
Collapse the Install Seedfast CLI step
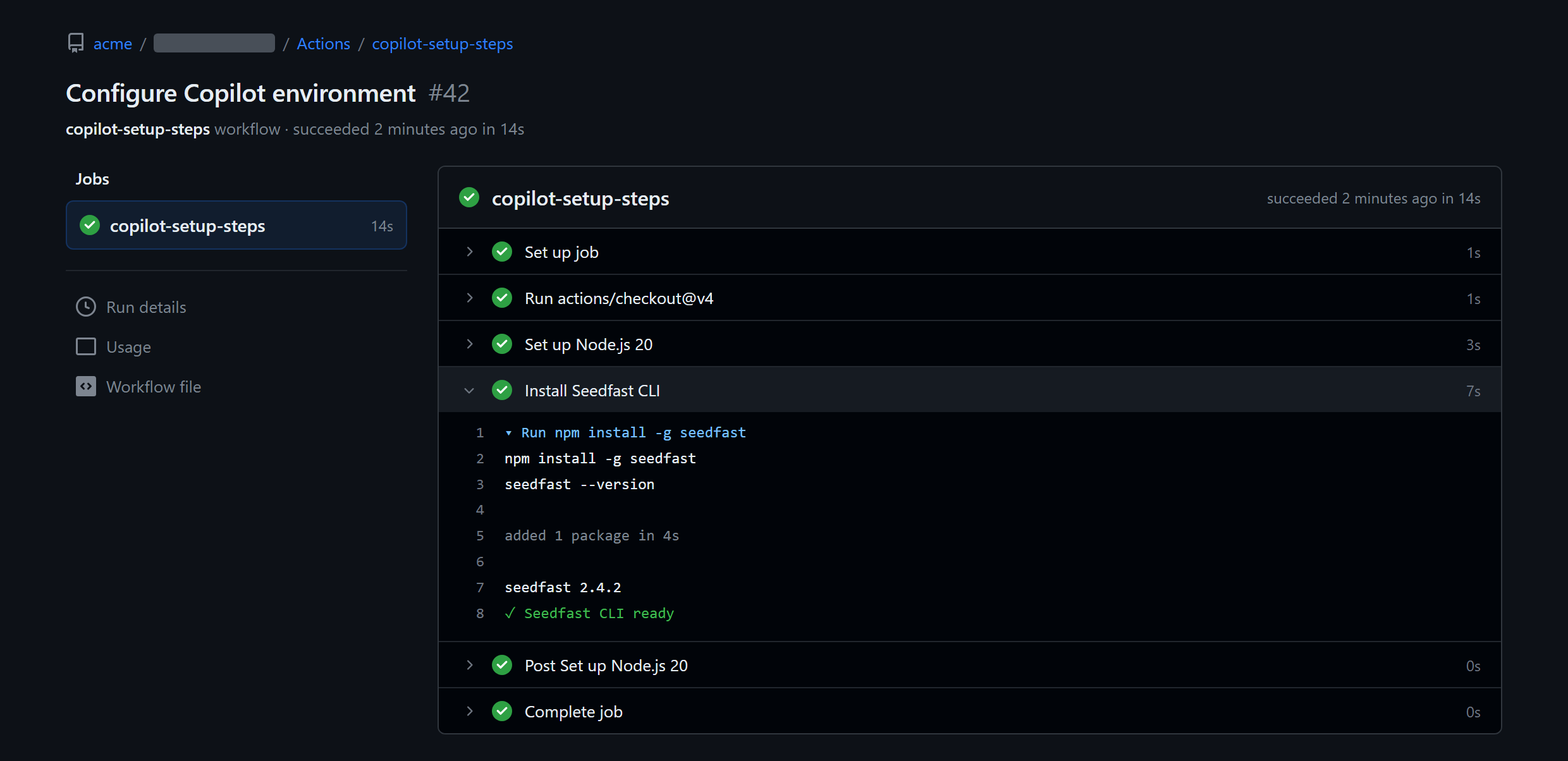469,391
